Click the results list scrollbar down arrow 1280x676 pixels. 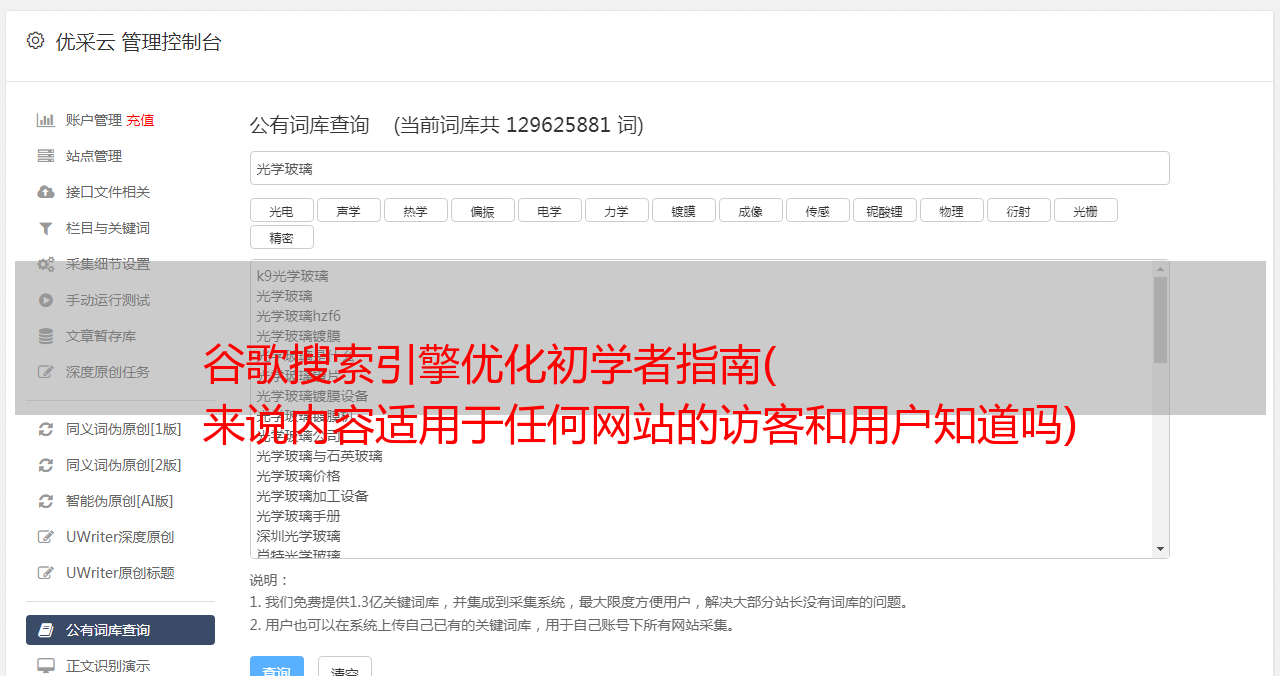point(1160,548)
